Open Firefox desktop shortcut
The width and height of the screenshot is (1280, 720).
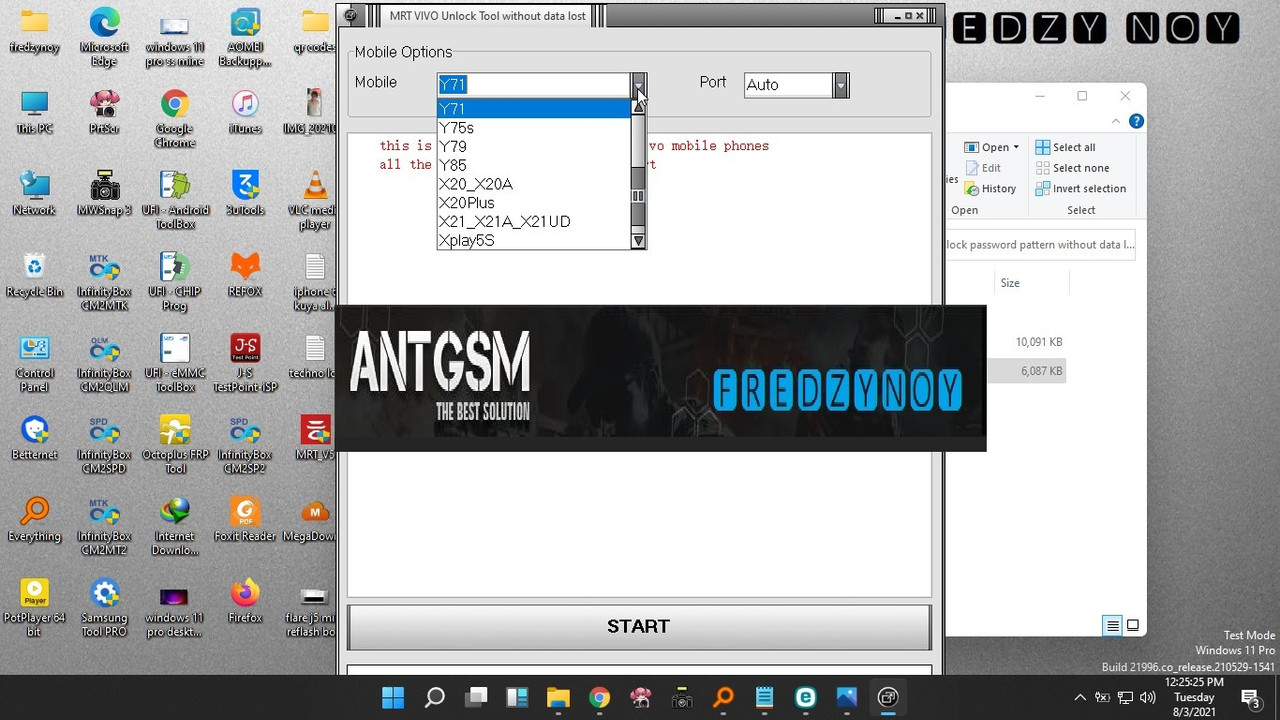click(245, 601)
